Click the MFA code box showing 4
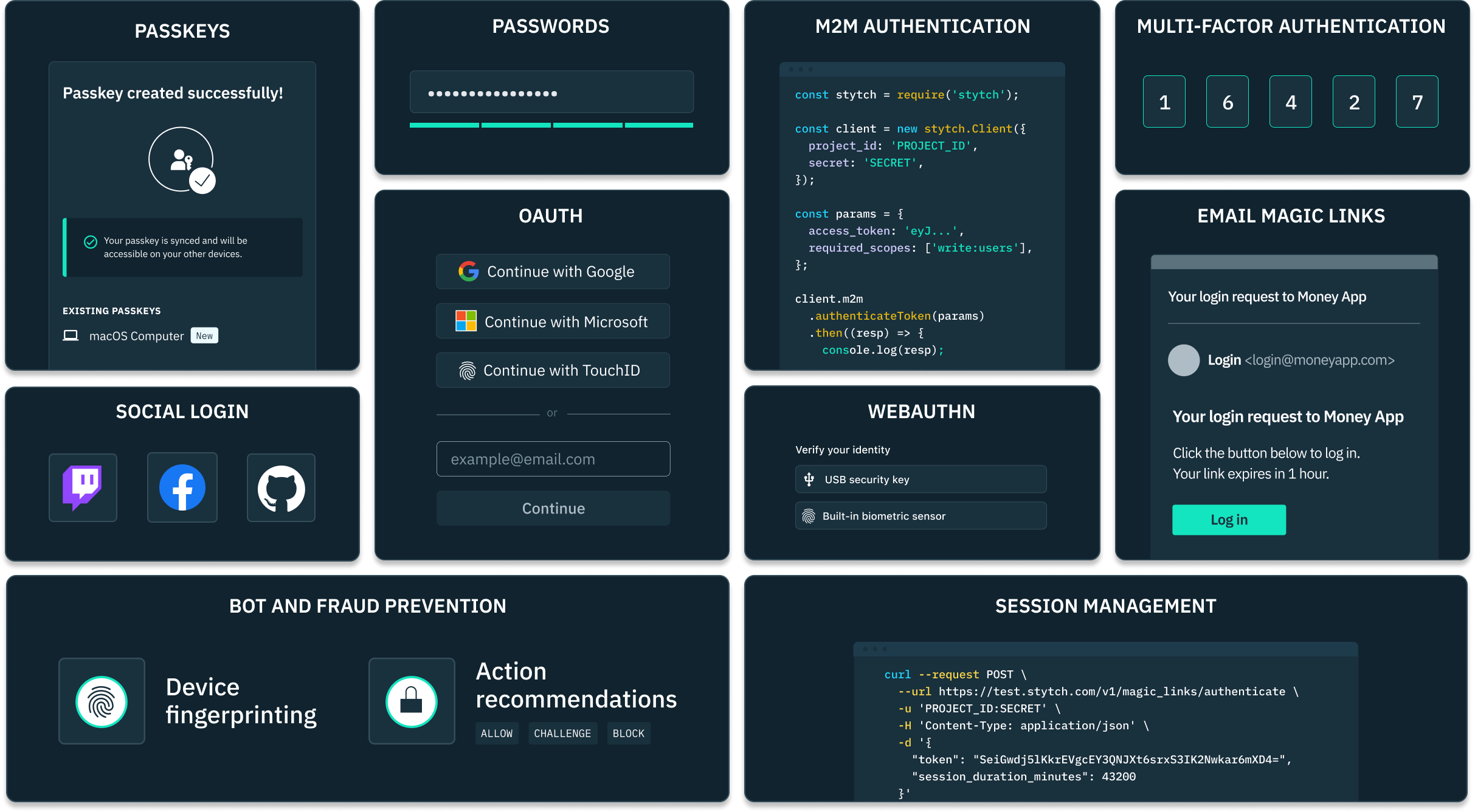1475x812 pixels. (1290, 101)
